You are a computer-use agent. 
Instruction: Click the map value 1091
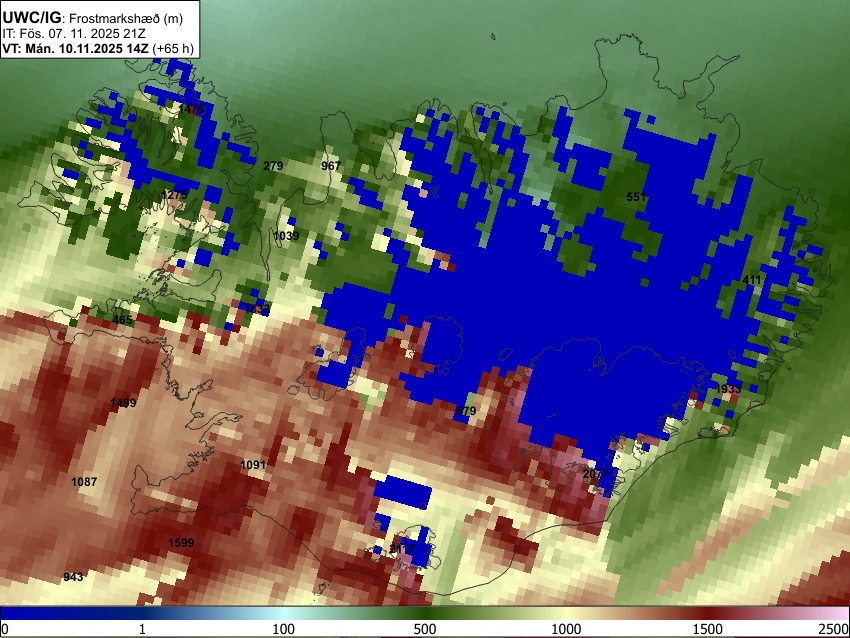pos(253,465)
